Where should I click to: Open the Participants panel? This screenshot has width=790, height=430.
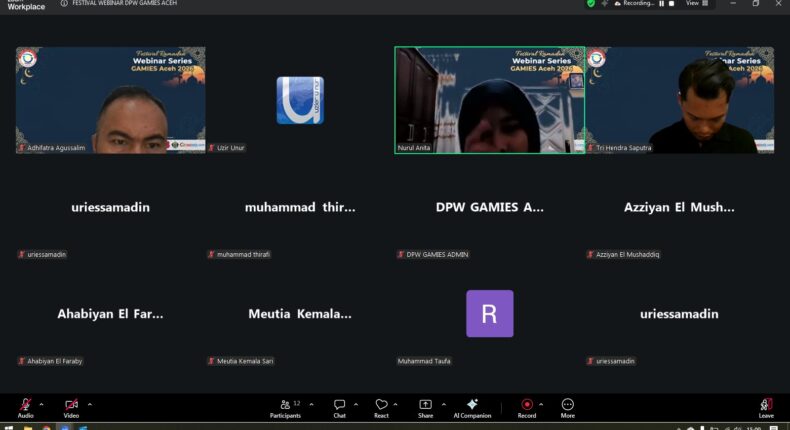pyautogui.click(x=285, y=408)
